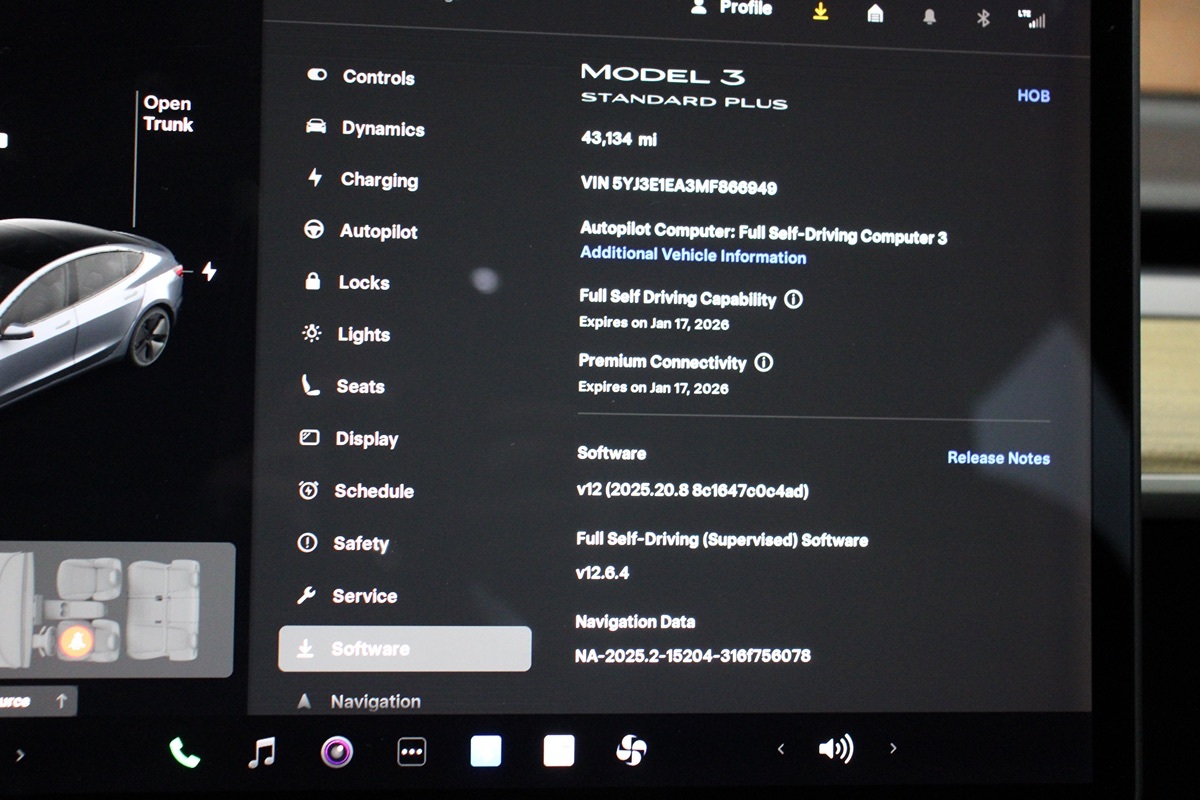This screenshot has height=800, width=1200.
Task: Click Additional Vehicle Information link
Action: [x=693, y=256]
